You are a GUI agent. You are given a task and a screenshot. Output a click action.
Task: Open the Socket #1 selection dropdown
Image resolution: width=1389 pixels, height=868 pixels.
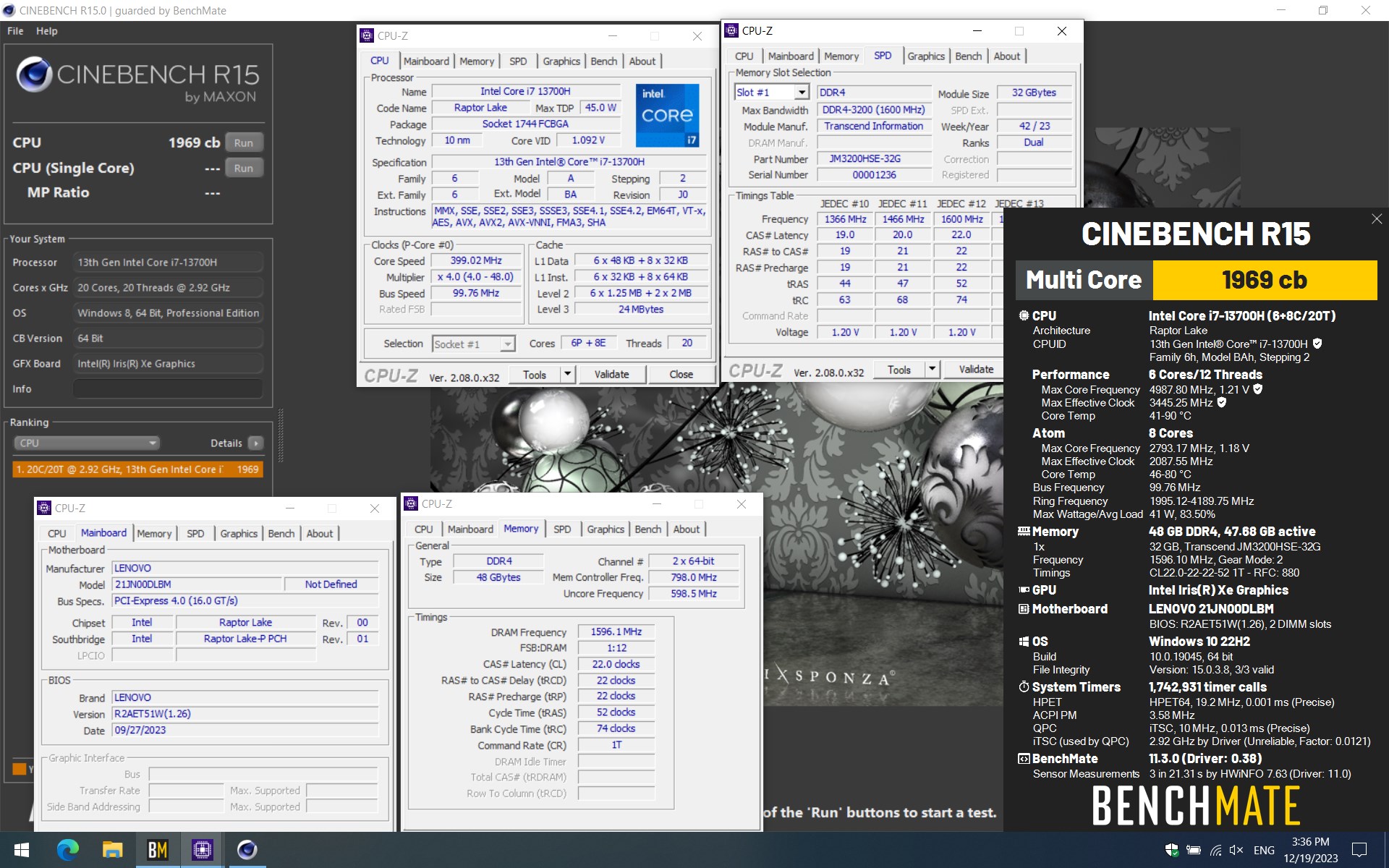pyautogui.click(x=474, y=344)
